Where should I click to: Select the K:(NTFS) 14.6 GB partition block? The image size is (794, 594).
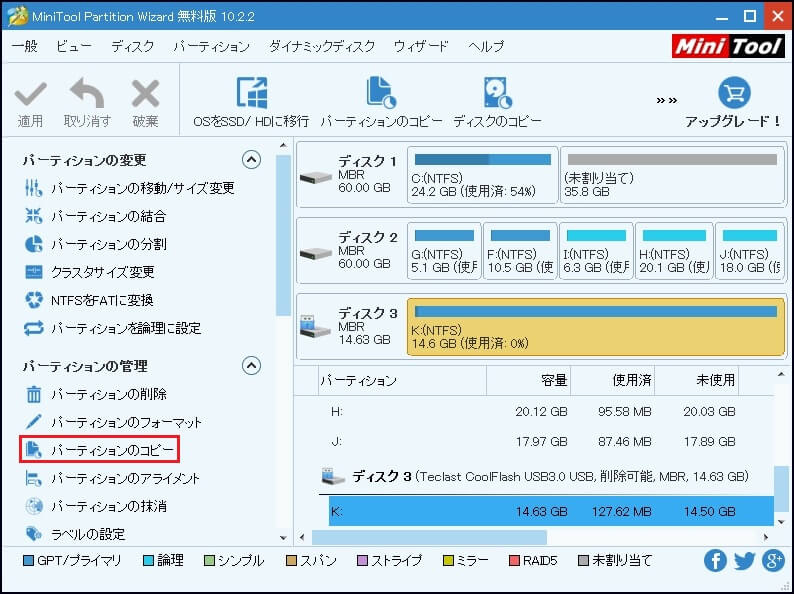coord(596,327)
